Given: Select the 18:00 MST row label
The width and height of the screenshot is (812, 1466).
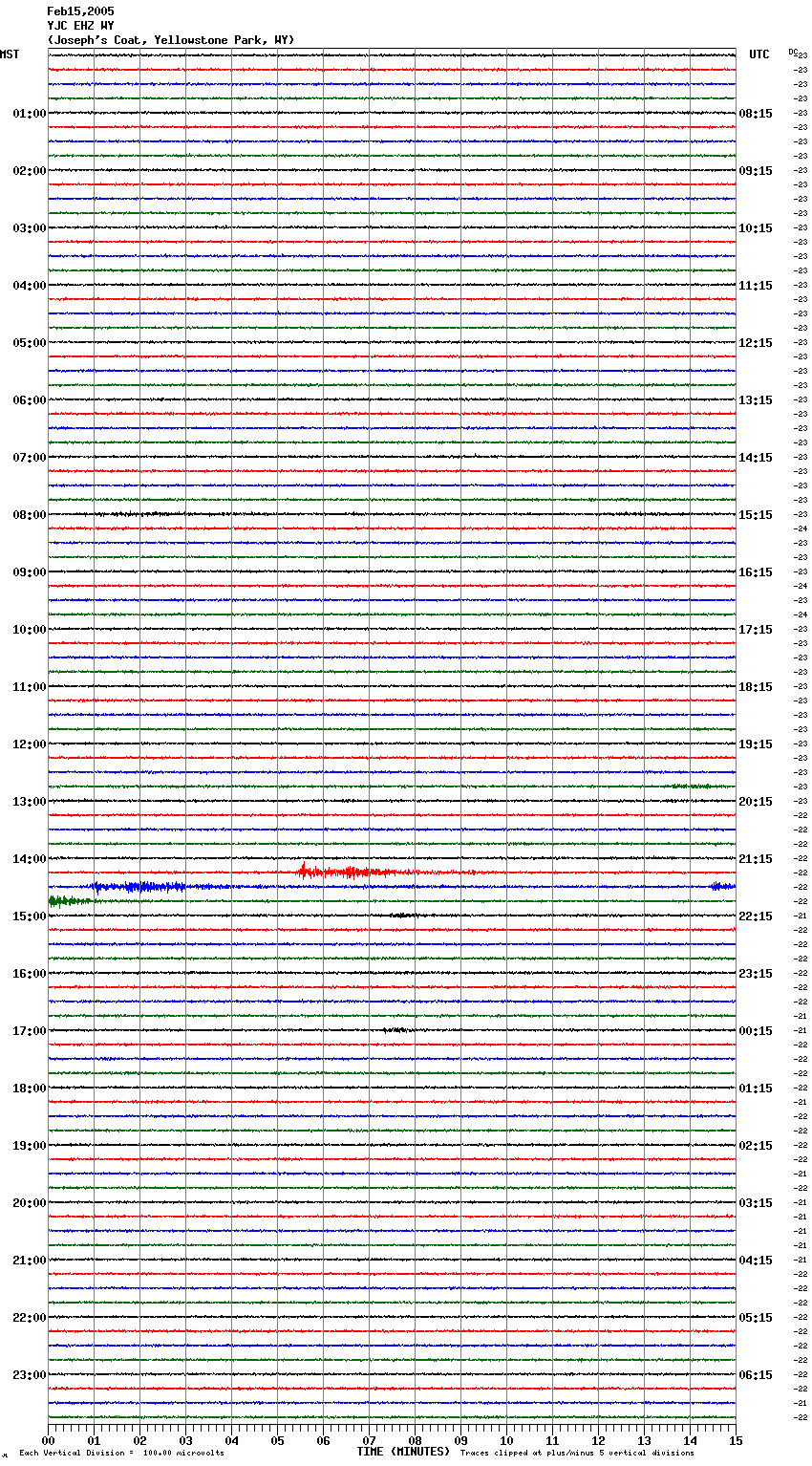Looking at the screenshot, I should (x=29, y=1089).
